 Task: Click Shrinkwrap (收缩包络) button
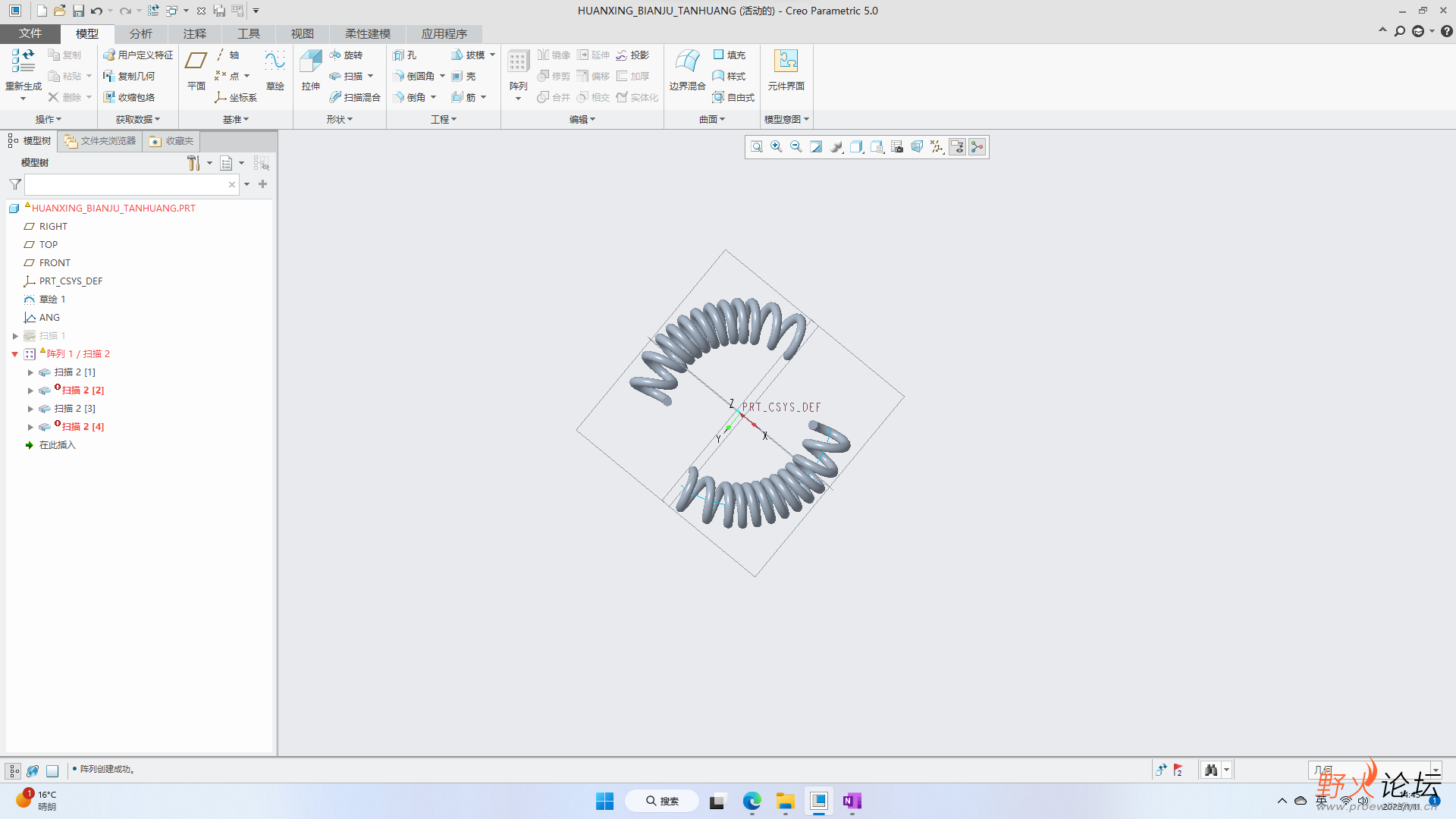click(x=129, y=97)
